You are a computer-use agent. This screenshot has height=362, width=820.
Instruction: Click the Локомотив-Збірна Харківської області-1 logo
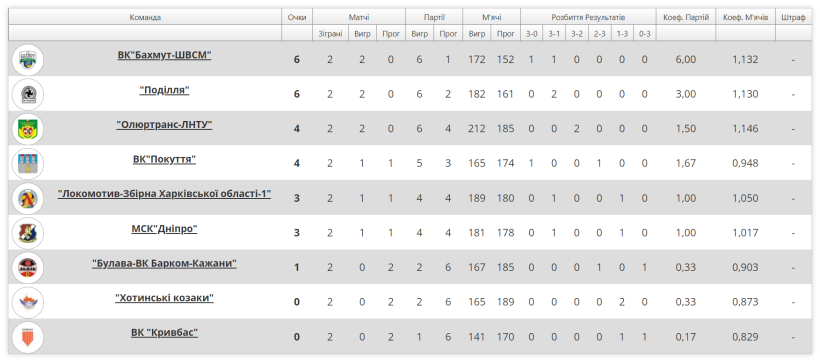pos(28,198)
